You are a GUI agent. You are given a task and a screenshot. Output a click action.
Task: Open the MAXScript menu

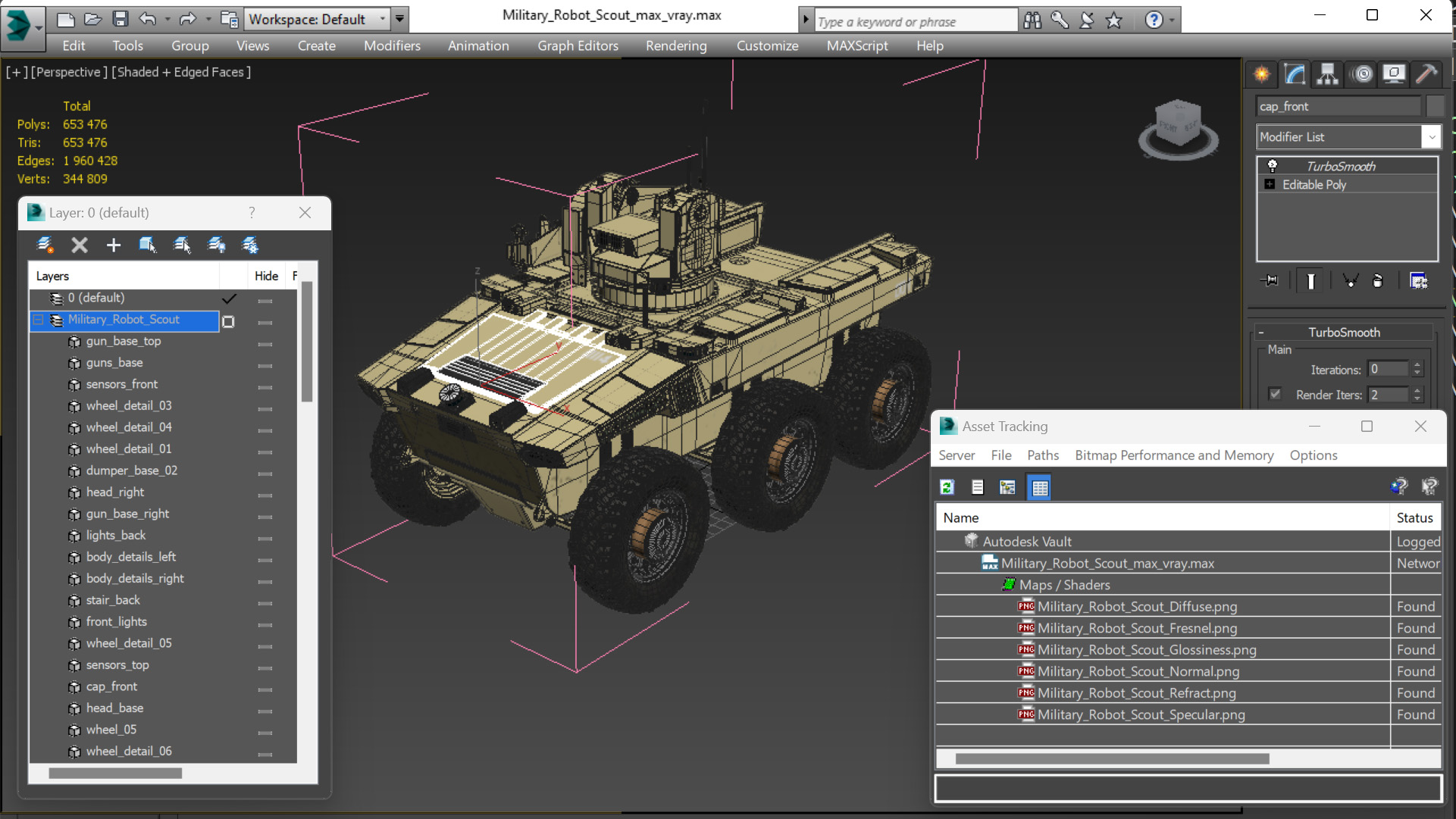tap(857, 45)
